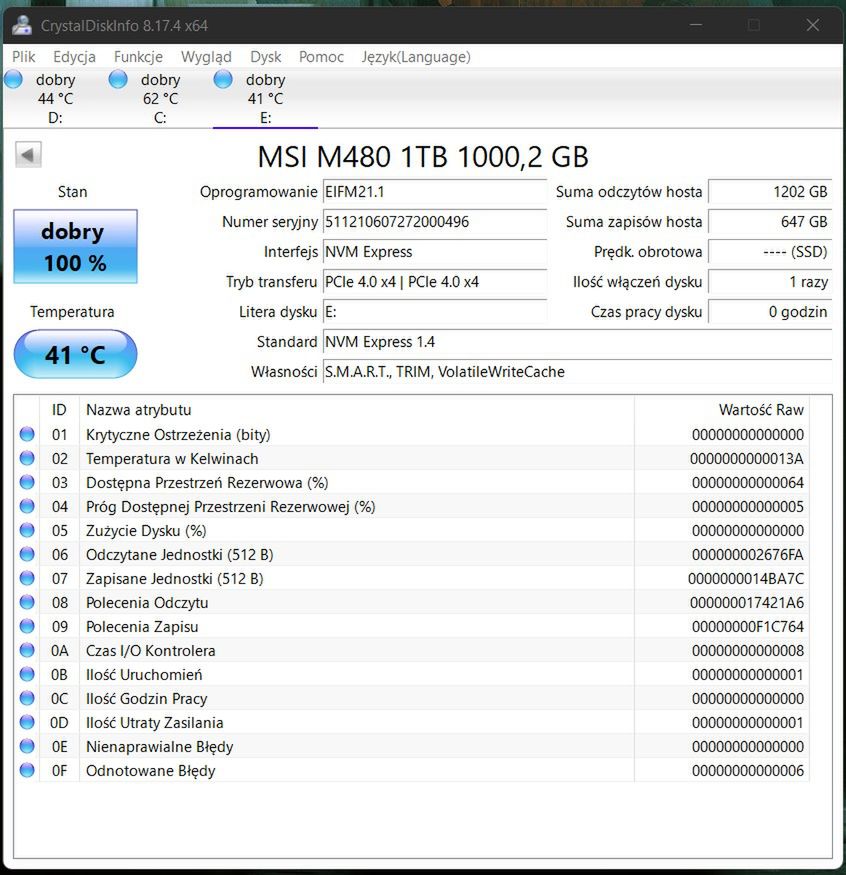This screenshot has height=875, width=846.
Task: Go to previous disk with left arrow button
Action: [28, 155]
